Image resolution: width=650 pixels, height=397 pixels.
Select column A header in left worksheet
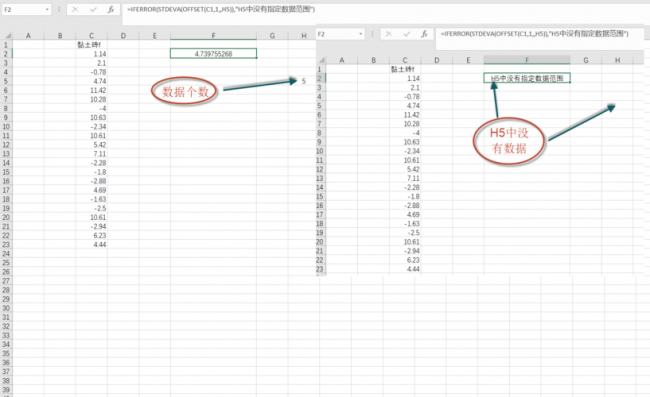point(28,36)
